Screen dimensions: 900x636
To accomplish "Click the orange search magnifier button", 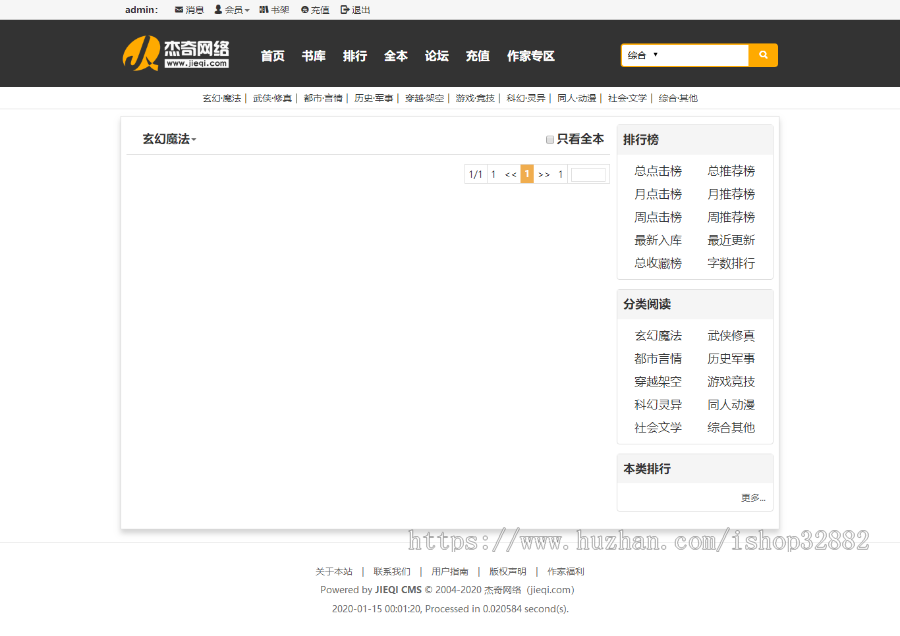I will (762, 55).
